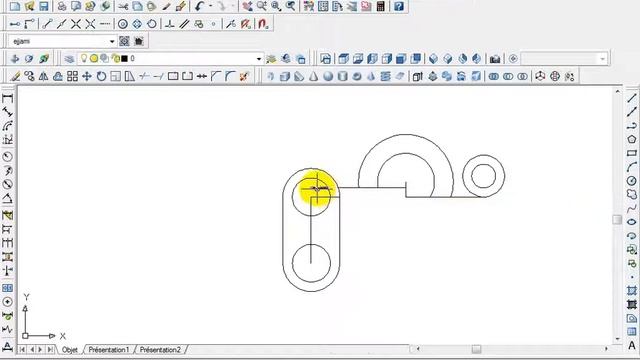
Task: Select the Polygon draw tool
Action: pyautogui.click(x=632, y=139)
